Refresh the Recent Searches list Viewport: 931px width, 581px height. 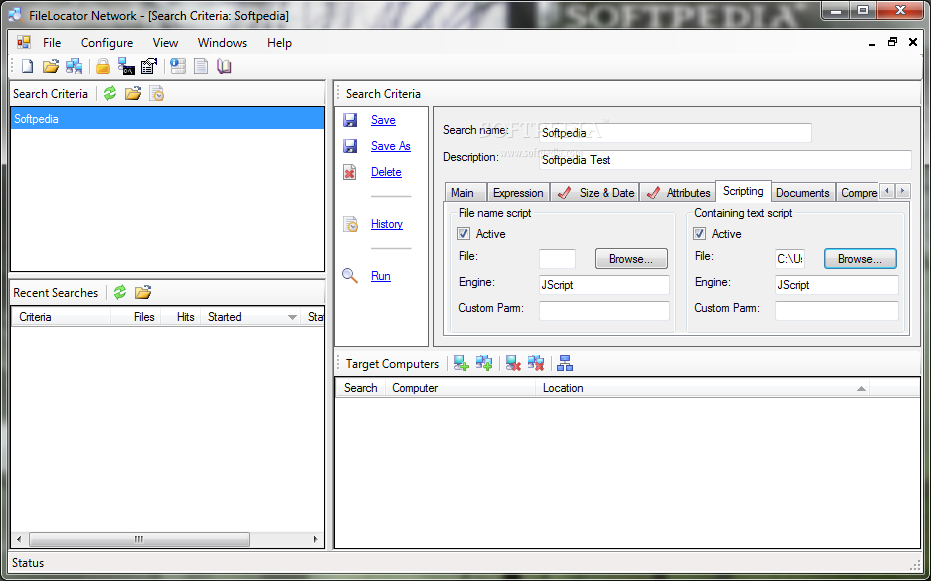(x=120, y=292)
